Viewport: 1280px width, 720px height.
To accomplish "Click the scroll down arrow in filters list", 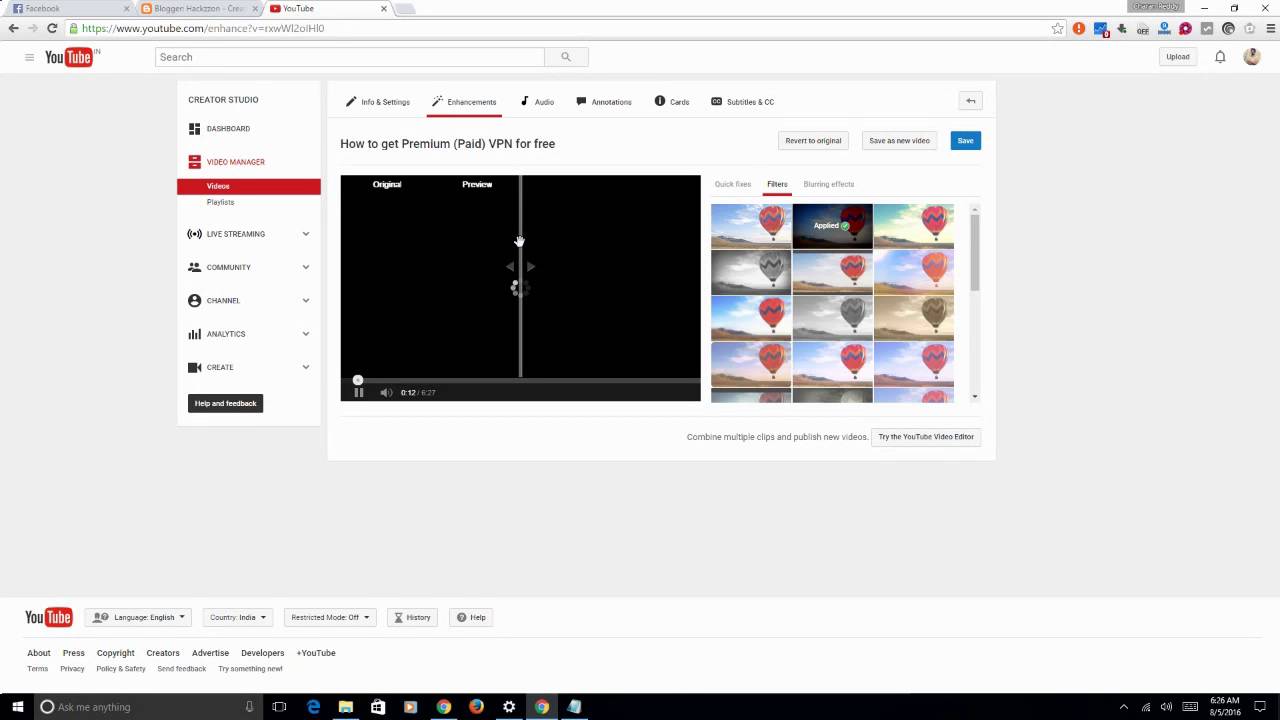I will (975, 397).
